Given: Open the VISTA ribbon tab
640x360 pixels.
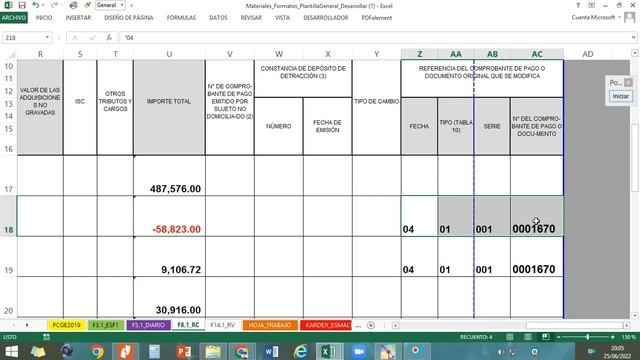Looking at the screenshot, I should [x=282, y=18].
